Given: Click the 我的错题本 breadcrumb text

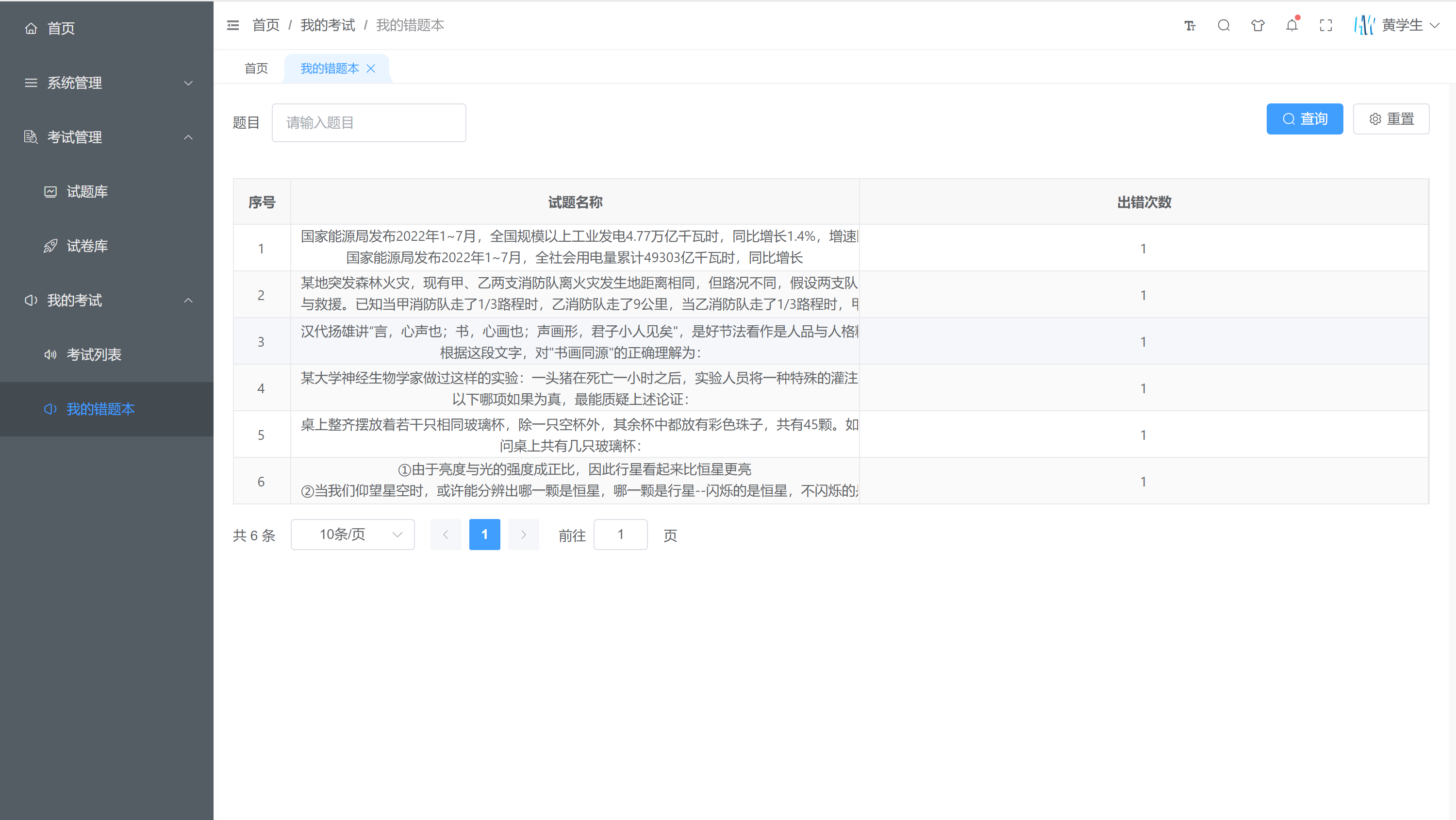Looking at the screenshot, I should click(410, 25).
